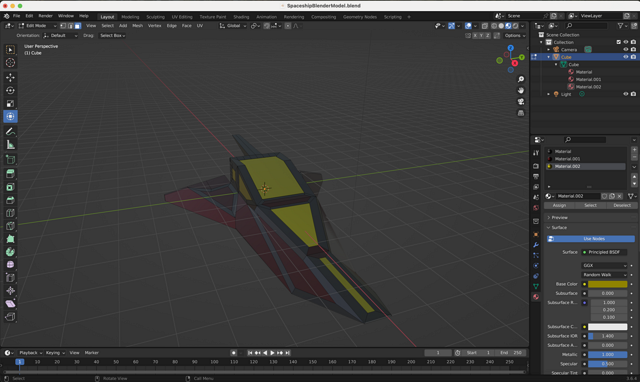Toggle Use Nodes for the material
Image resolution: width=640 pixels, height=382 pixels.
pos(591,239)
